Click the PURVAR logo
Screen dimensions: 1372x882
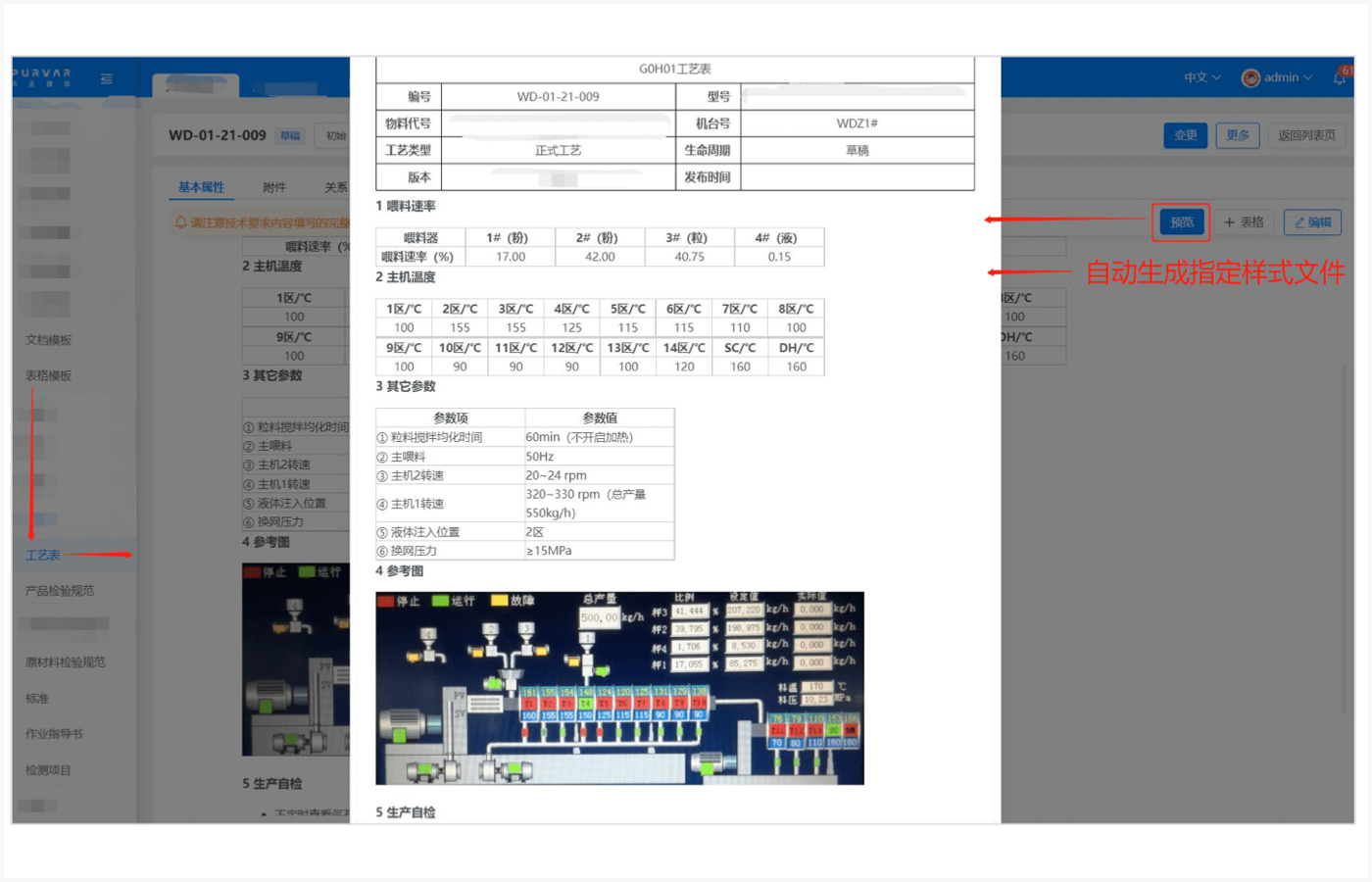click(x=42, y=77)
